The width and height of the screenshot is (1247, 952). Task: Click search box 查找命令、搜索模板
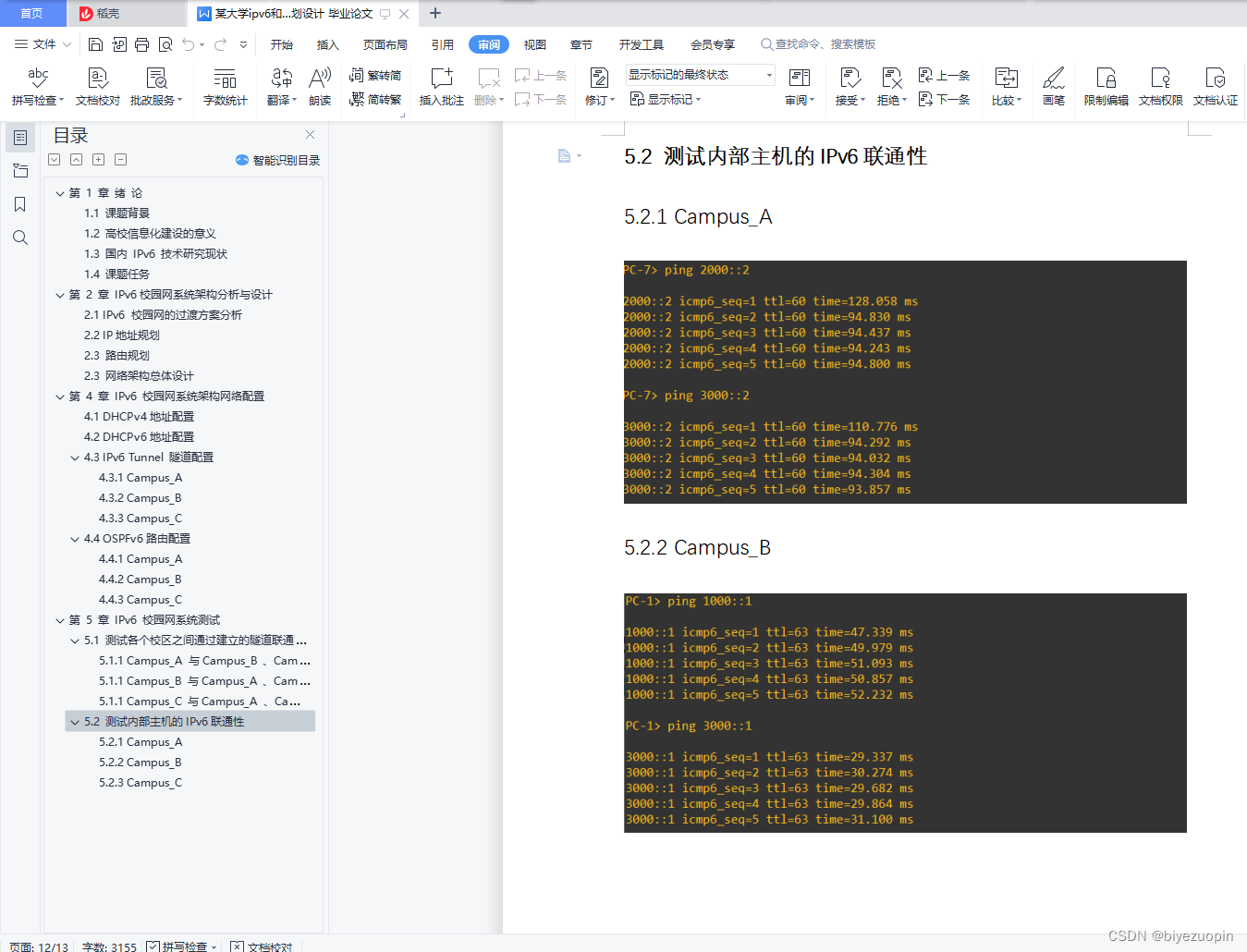[x=818, y=44]
